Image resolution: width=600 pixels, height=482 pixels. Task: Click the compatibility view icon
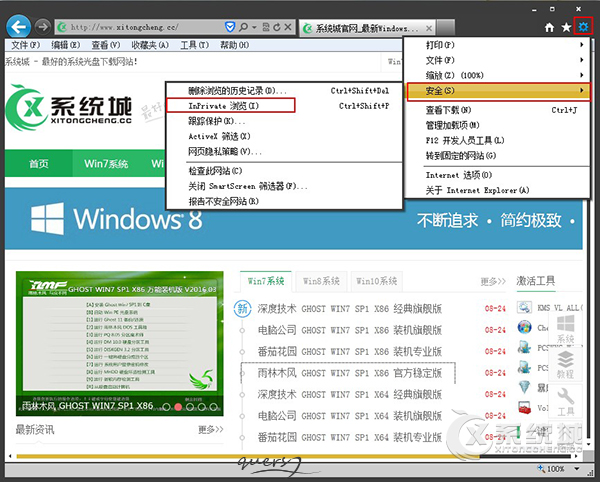[266, 27]
